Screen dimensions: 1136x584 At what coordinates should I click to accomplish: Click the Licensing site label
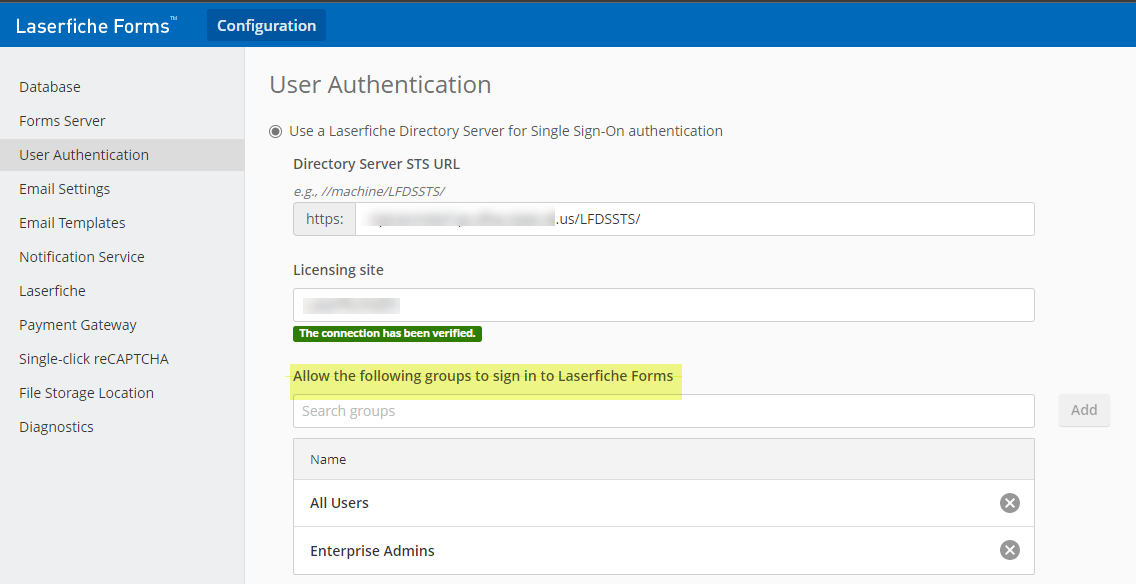pos(338,270)
